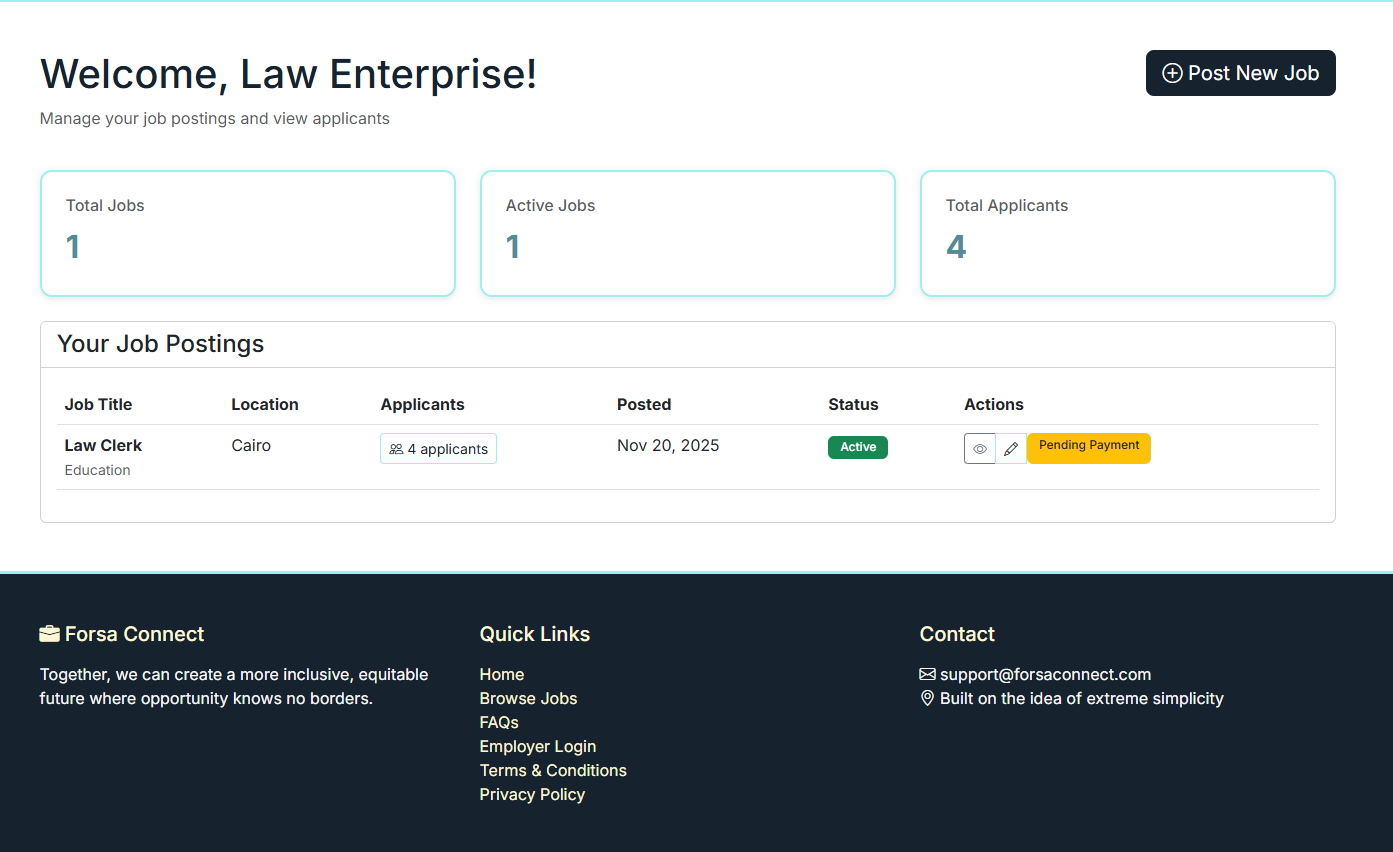
Task: Click the briefcase icon next to Forsa Connect
Action: 49,633
